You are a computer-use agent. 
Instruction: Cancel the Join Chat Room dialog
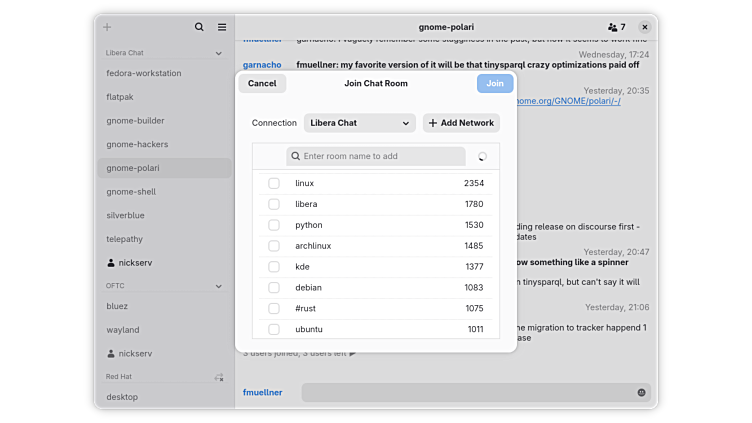coord(262,84)
